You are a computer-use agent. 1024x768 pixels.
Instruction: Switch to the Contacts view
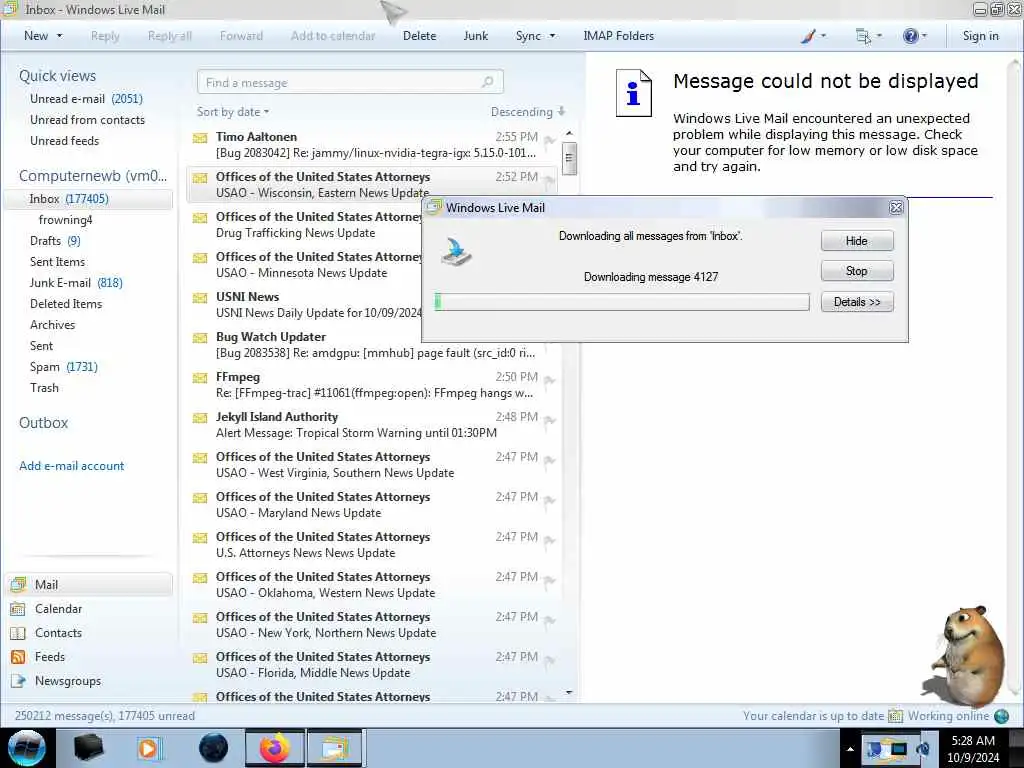[58, 633]
